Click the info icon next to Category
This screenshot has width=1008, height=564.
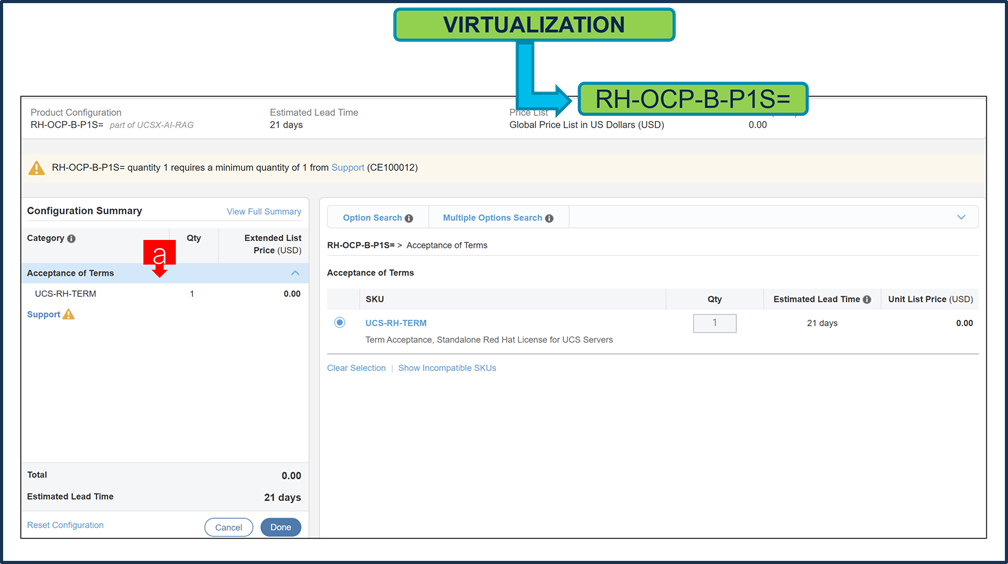click(x=71, y=239)
